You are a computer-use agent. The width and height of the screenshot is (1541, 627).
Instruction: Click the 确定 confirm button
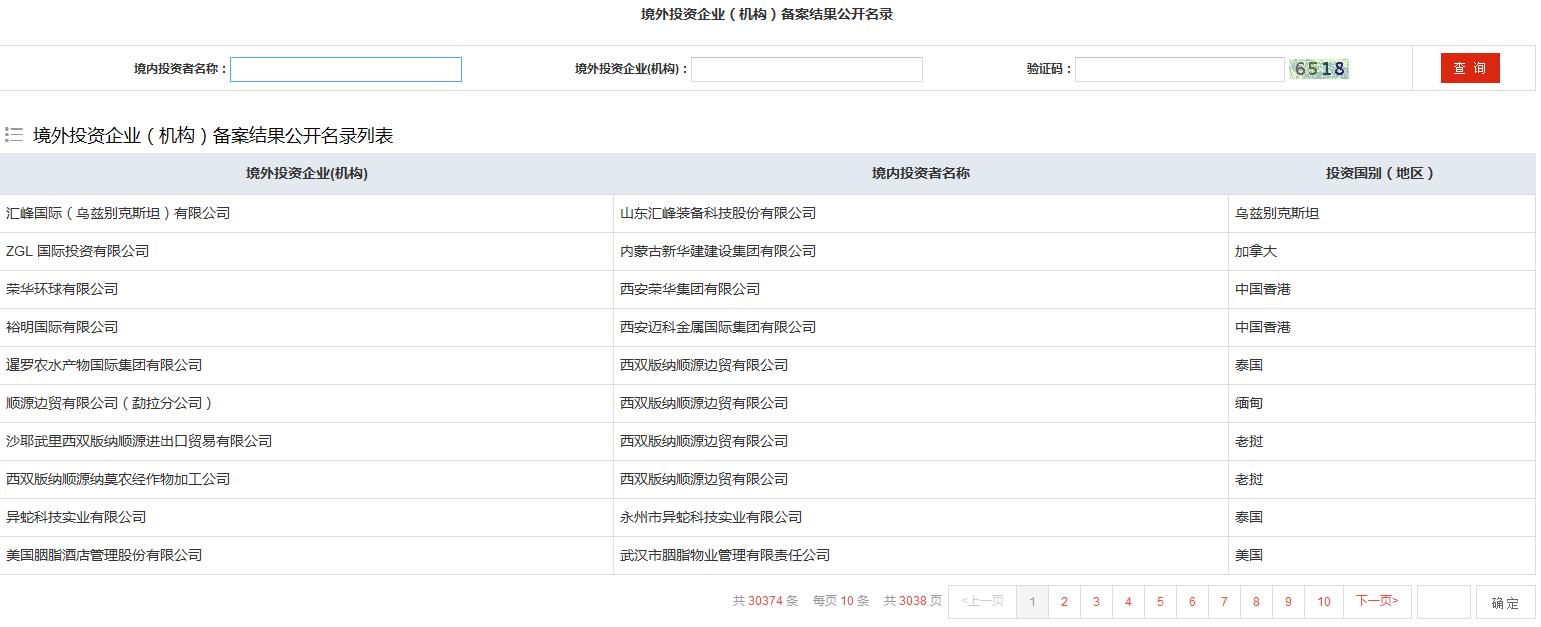coord(1505,603)
